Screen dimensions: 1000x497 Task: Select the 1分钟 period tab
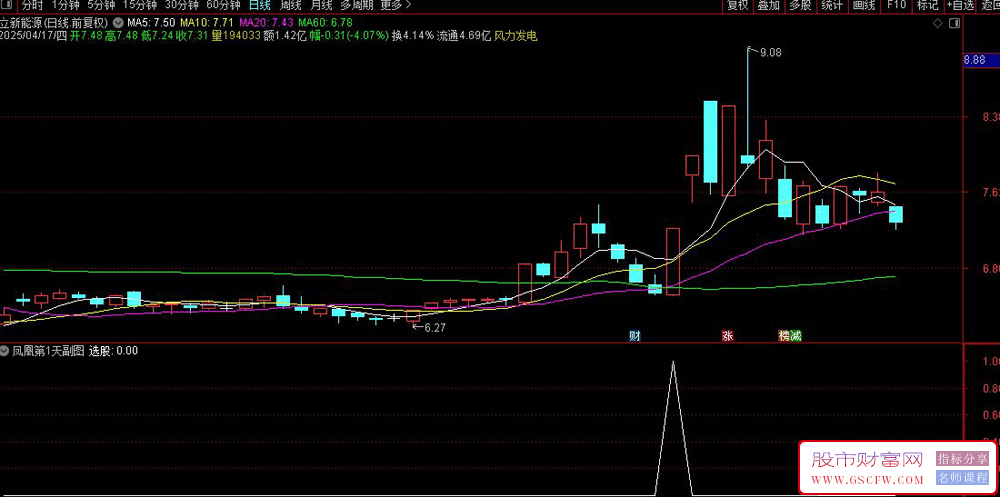coord(66,5)
